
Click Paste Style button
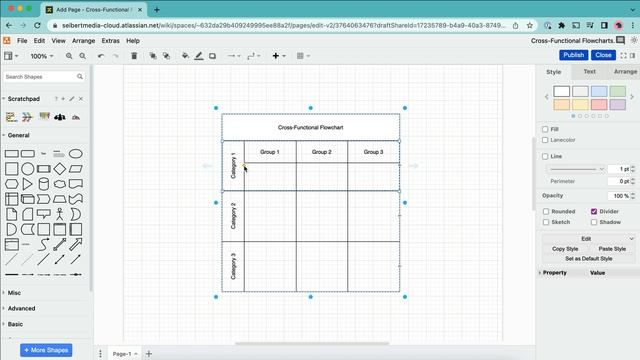(612, 249)
